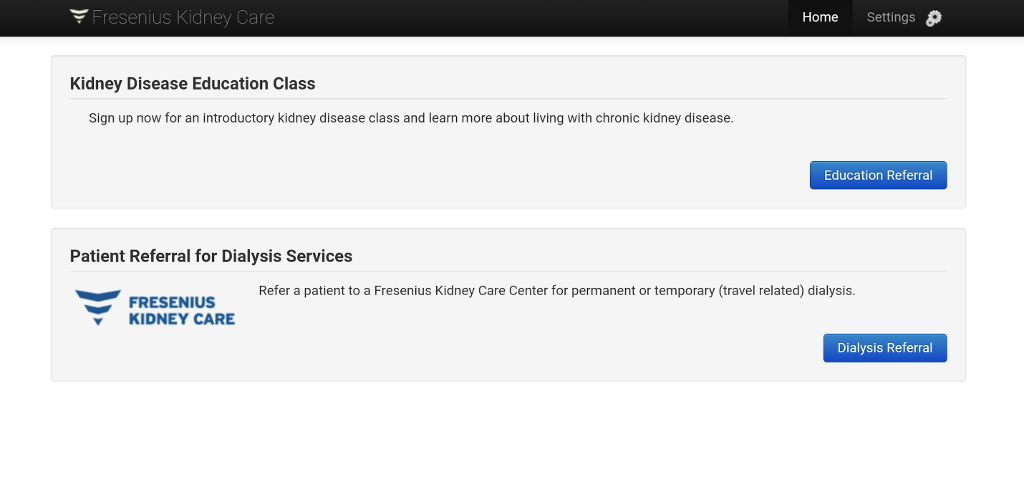
Task: Click the Dialysis Referral button
Action: [884, 348]
